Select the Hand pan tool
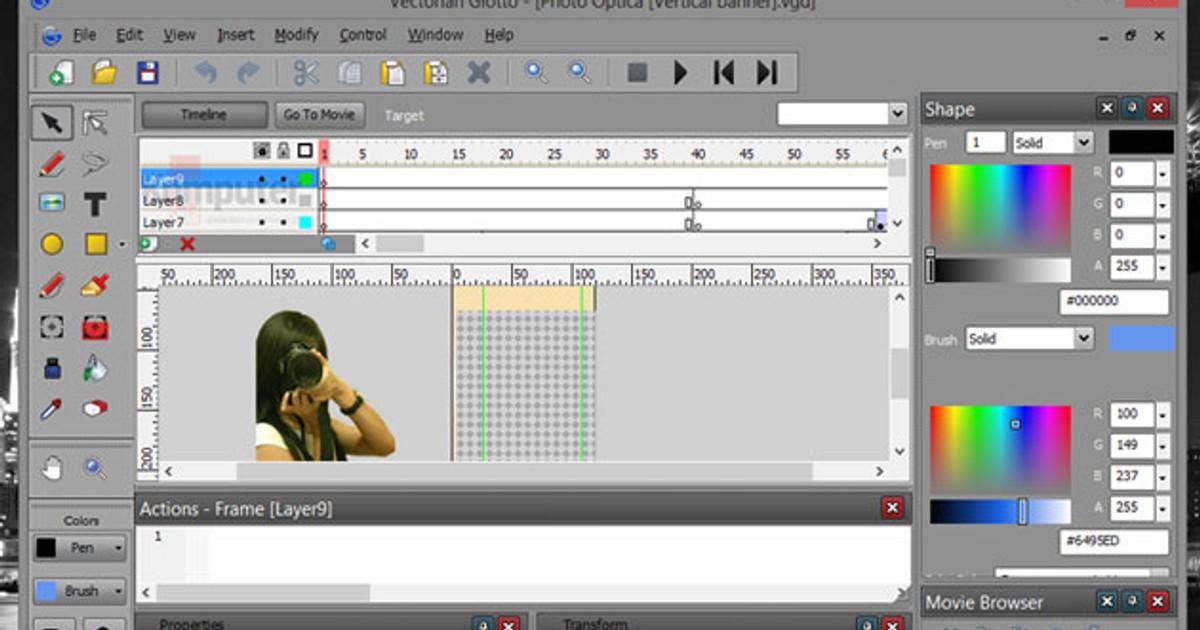The image size is (1200, 630). click(x=52, y=467)
